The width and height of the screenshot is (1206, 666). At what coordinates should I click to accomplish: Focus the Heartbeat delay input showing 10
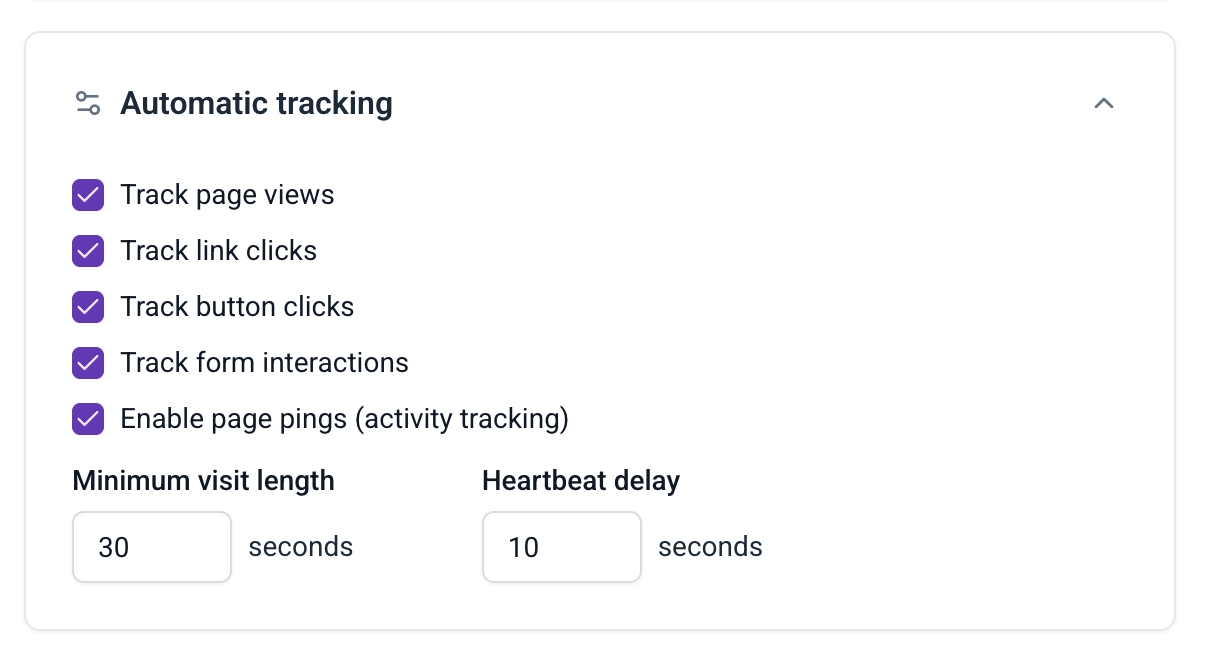(561, 547)
